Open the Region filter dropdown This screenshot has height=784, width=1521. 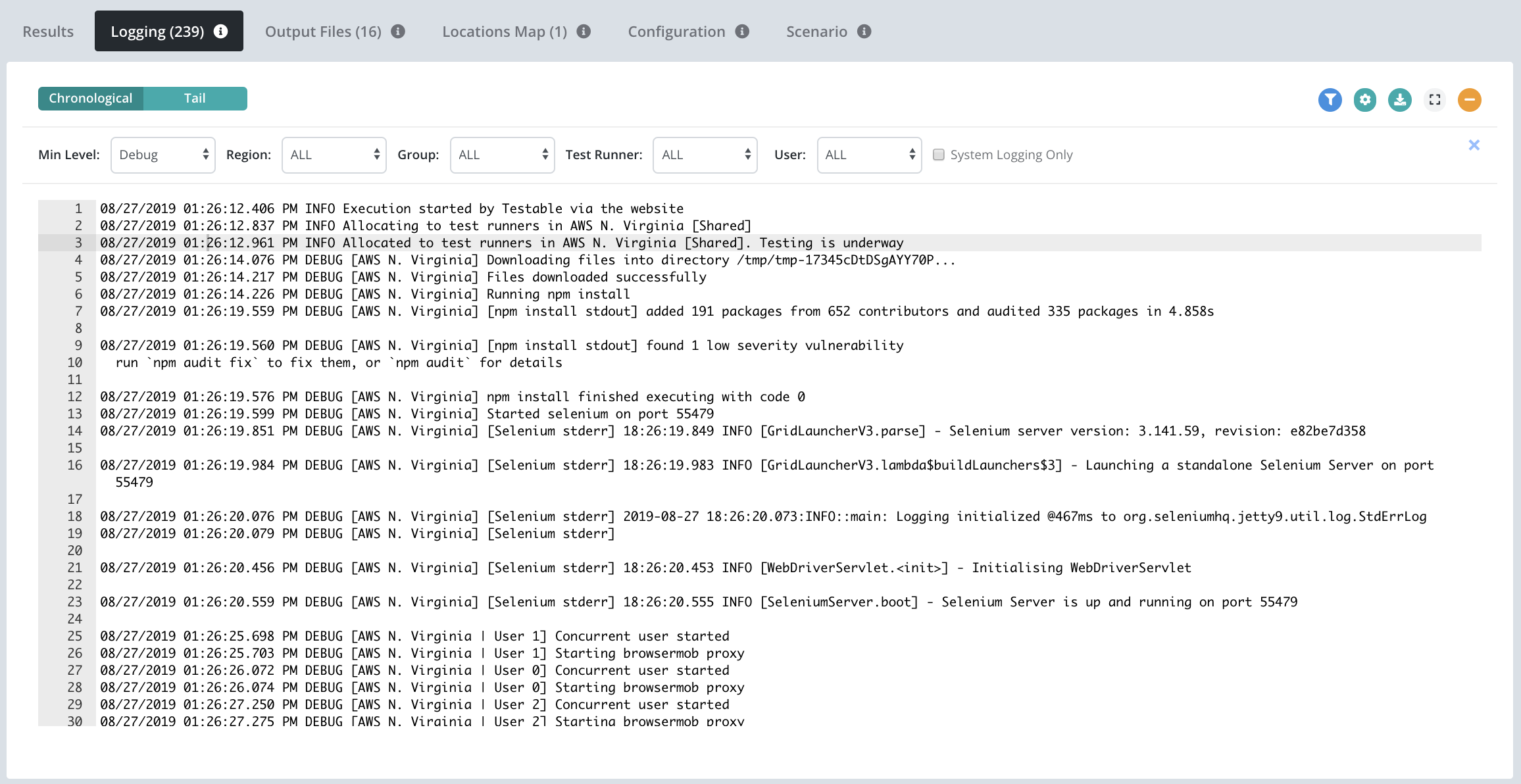(334, 155)
